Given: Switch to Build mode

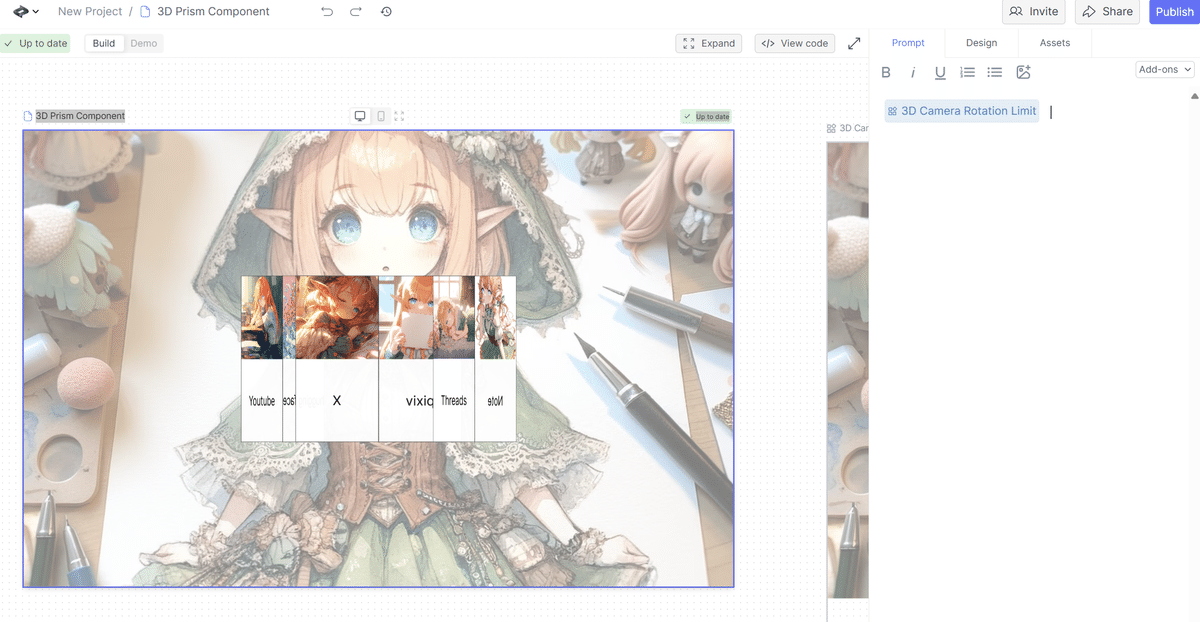Looking at the screenshot, I should pos(104,43).
